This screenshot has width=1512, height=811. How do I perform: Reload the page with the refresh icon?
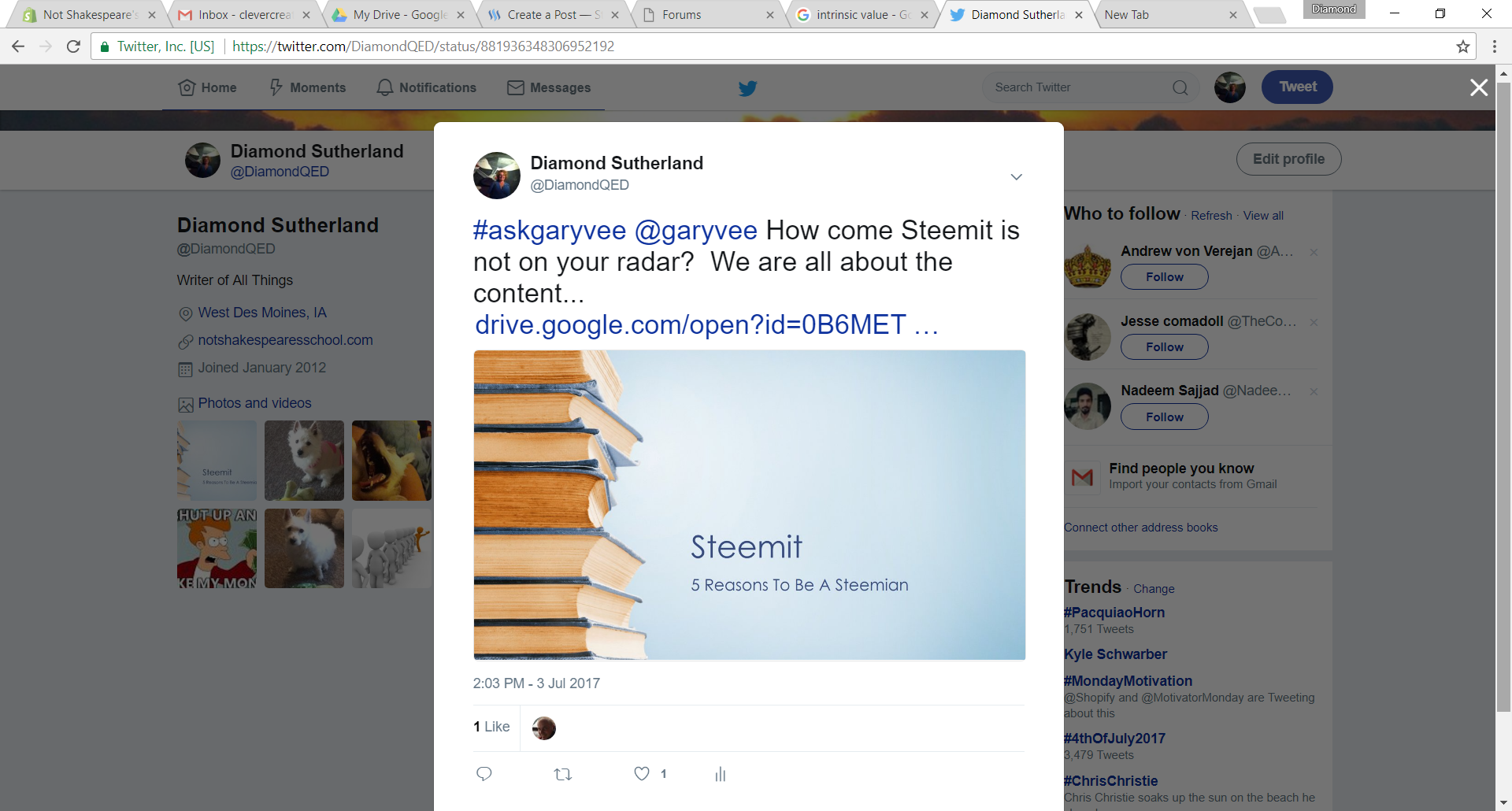pos(73,46)
